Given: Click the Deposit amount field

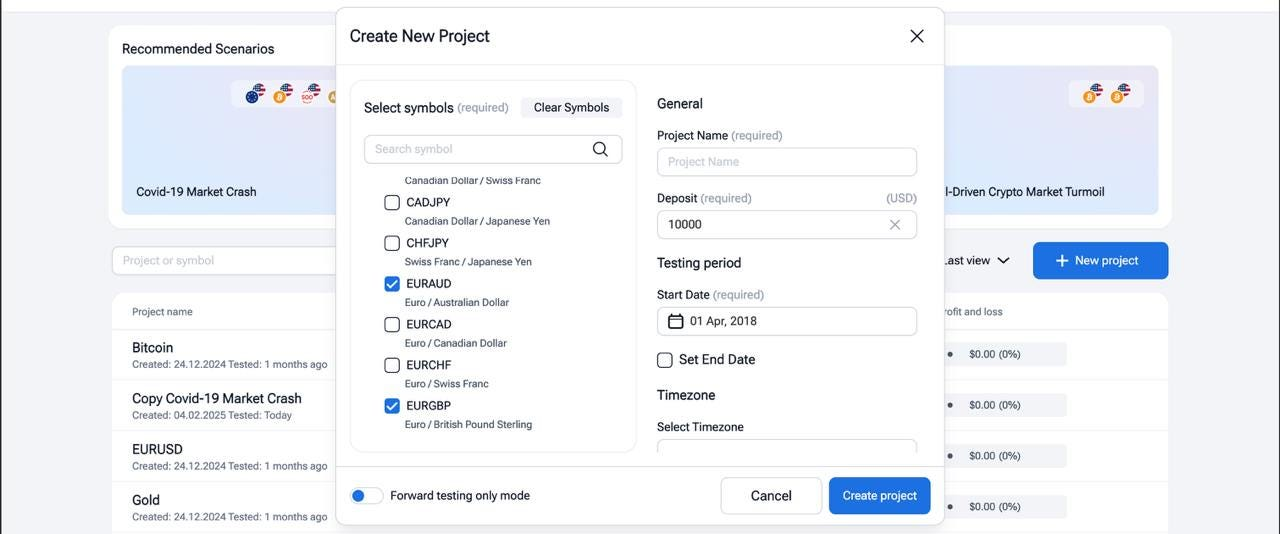Looking at the screenshot, I should [x=787, y=224].
